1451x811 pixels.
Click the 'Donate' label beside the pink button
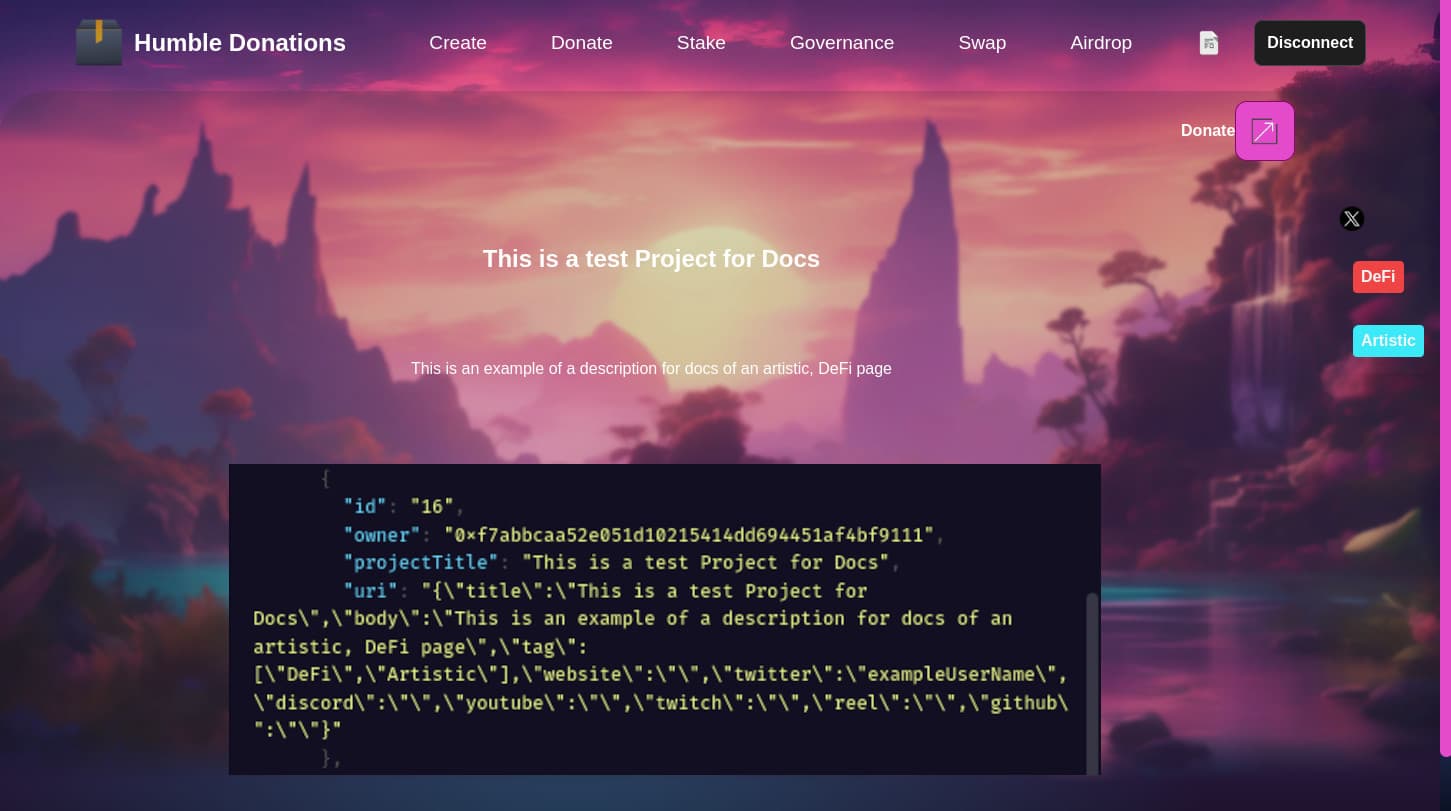1208,131
